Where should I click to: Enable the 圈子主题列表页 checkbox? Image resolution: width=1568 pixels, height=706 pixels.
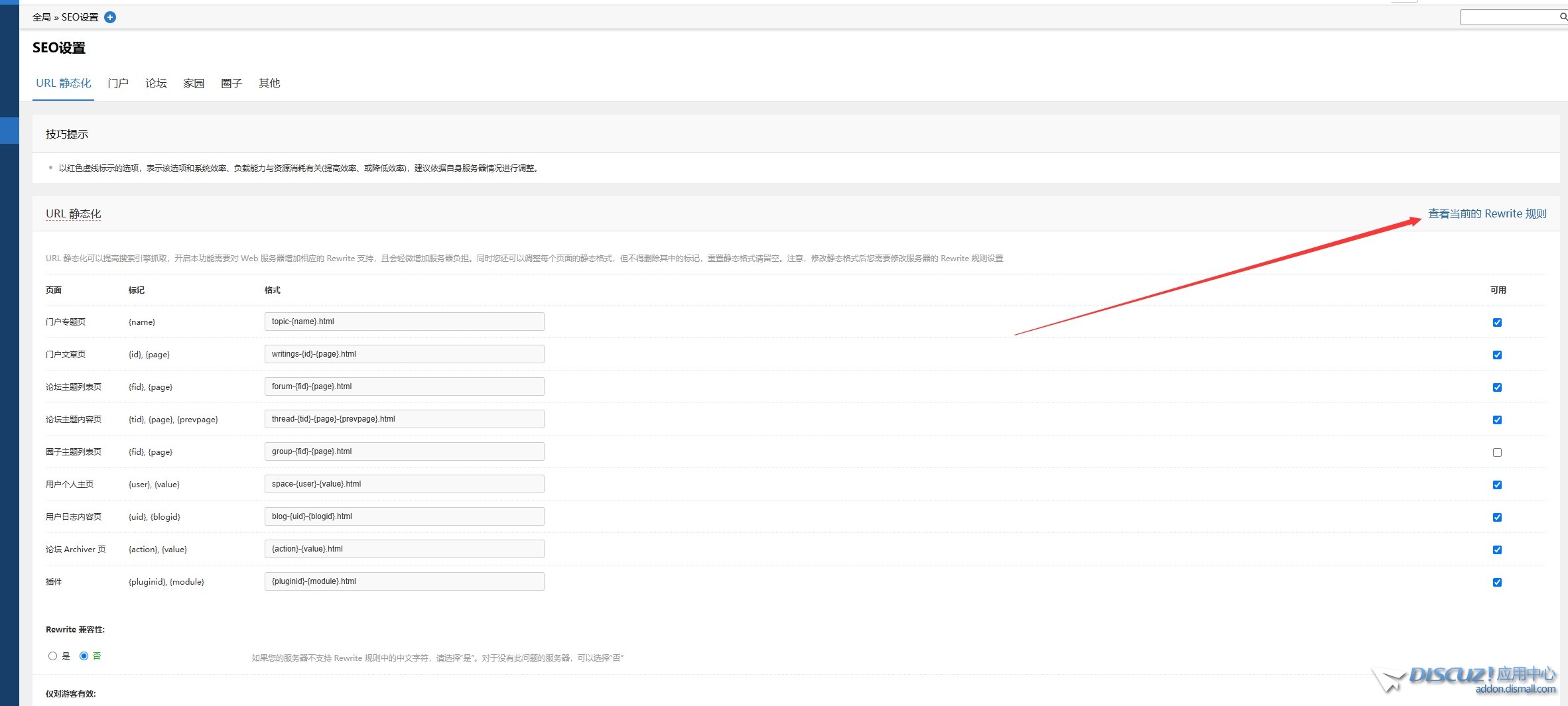pos(1497,452)
